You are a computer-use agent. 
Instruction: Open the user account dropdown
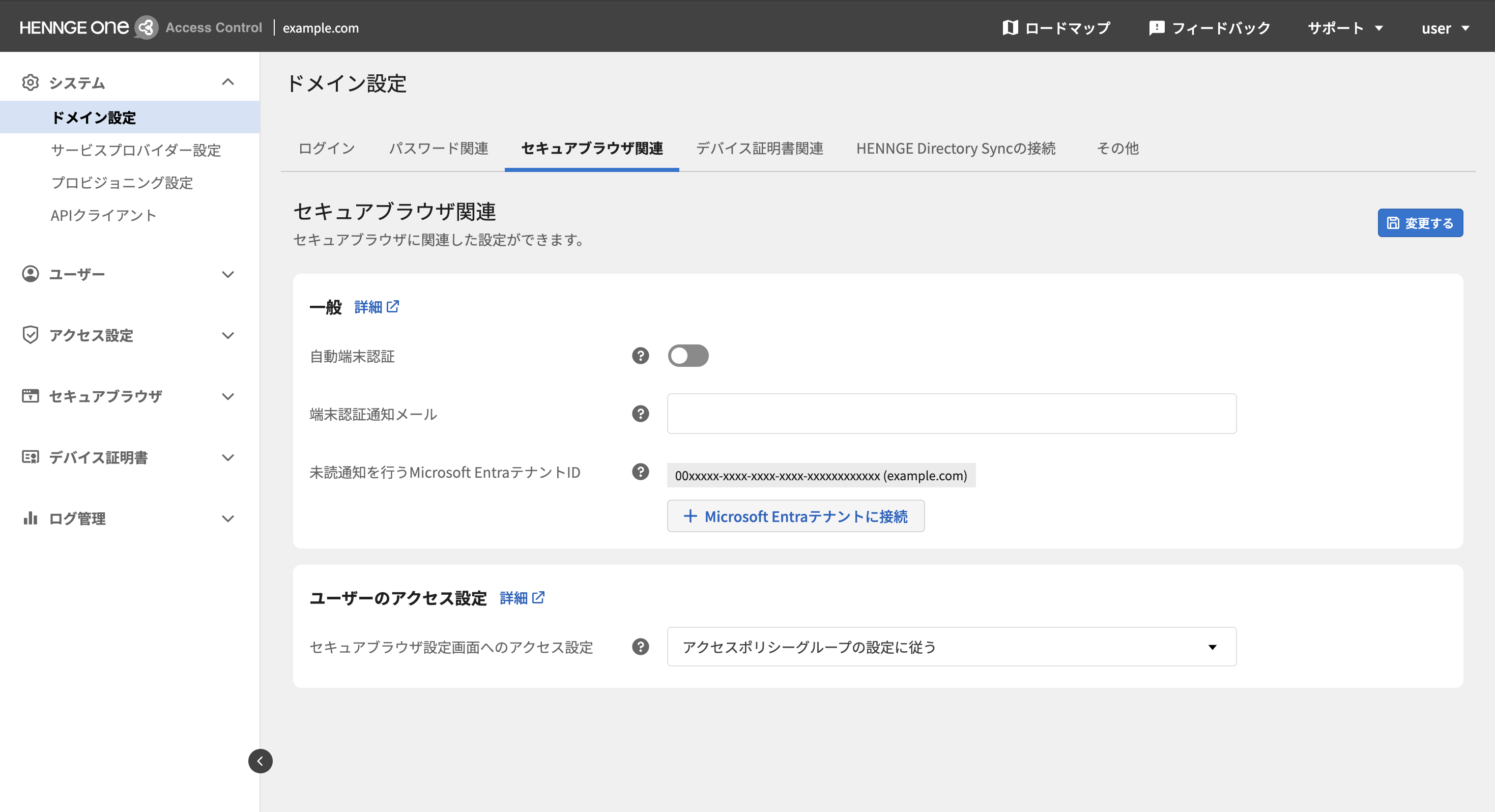(1445, 27)
